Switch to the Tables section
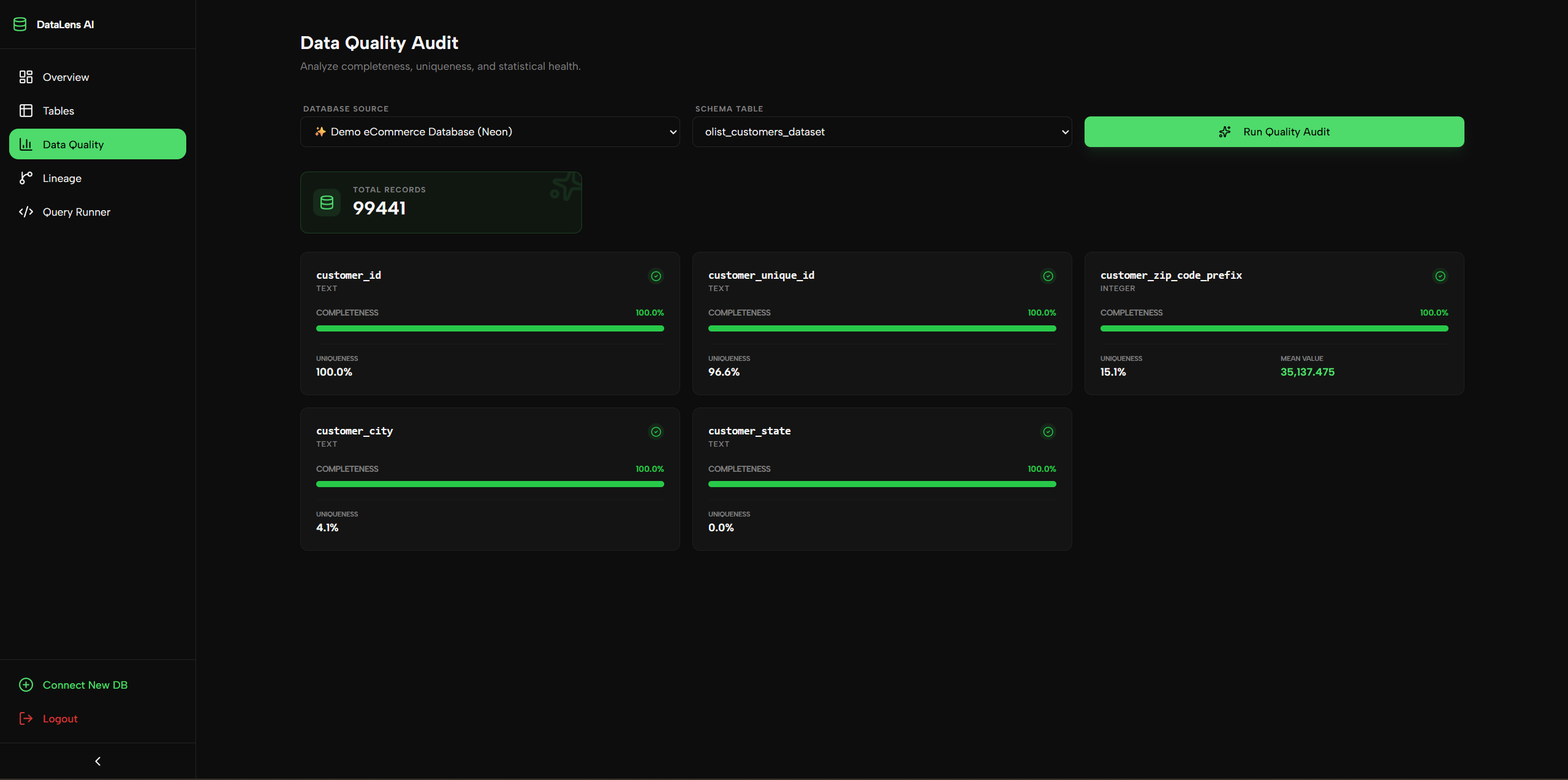 pos(57,111)
